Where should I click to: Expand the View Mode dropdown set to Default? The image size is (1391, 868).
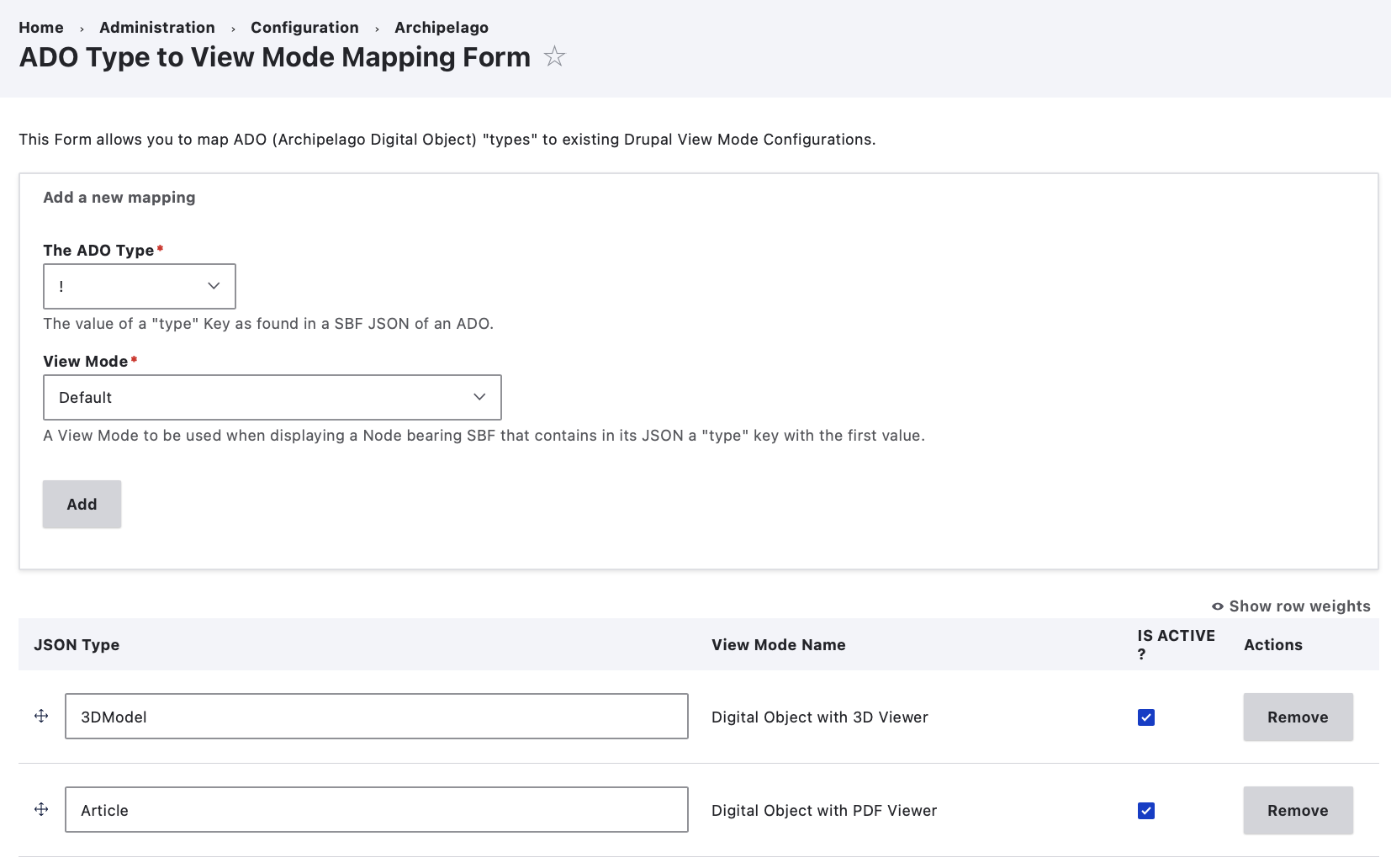tap(272, 397)
